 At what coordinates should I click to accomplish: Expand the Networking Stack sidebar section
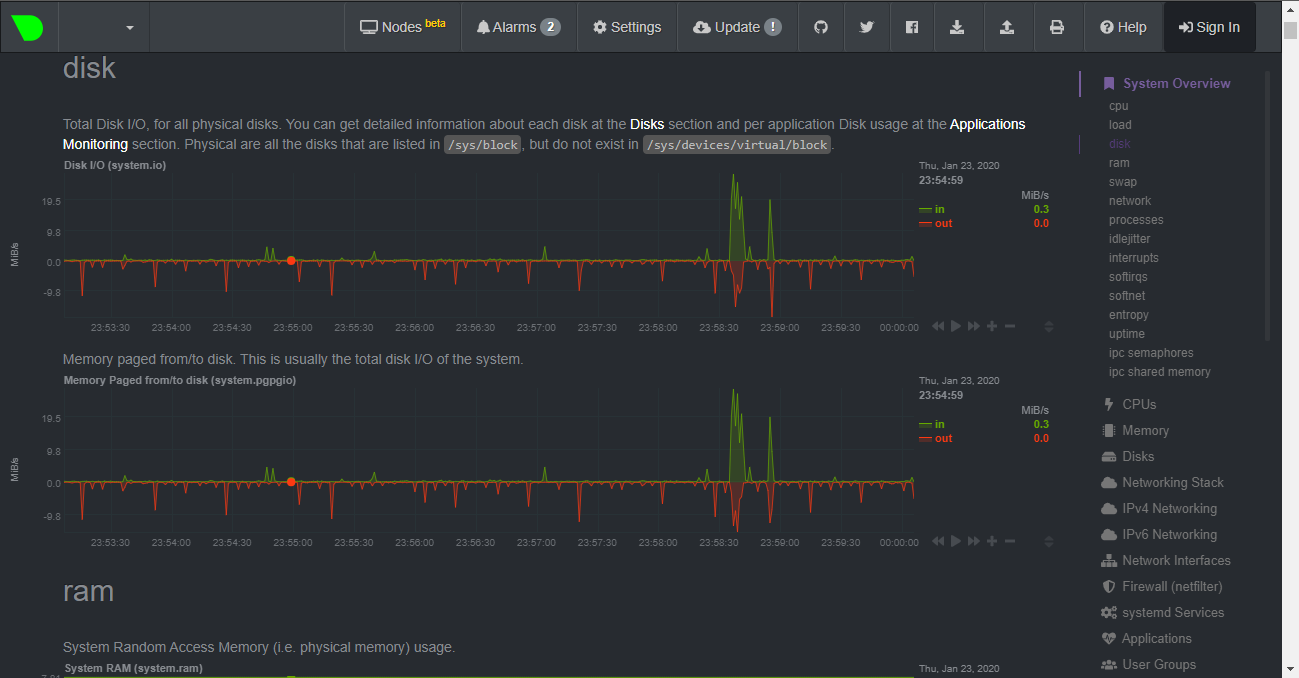tap(1162, 482)
